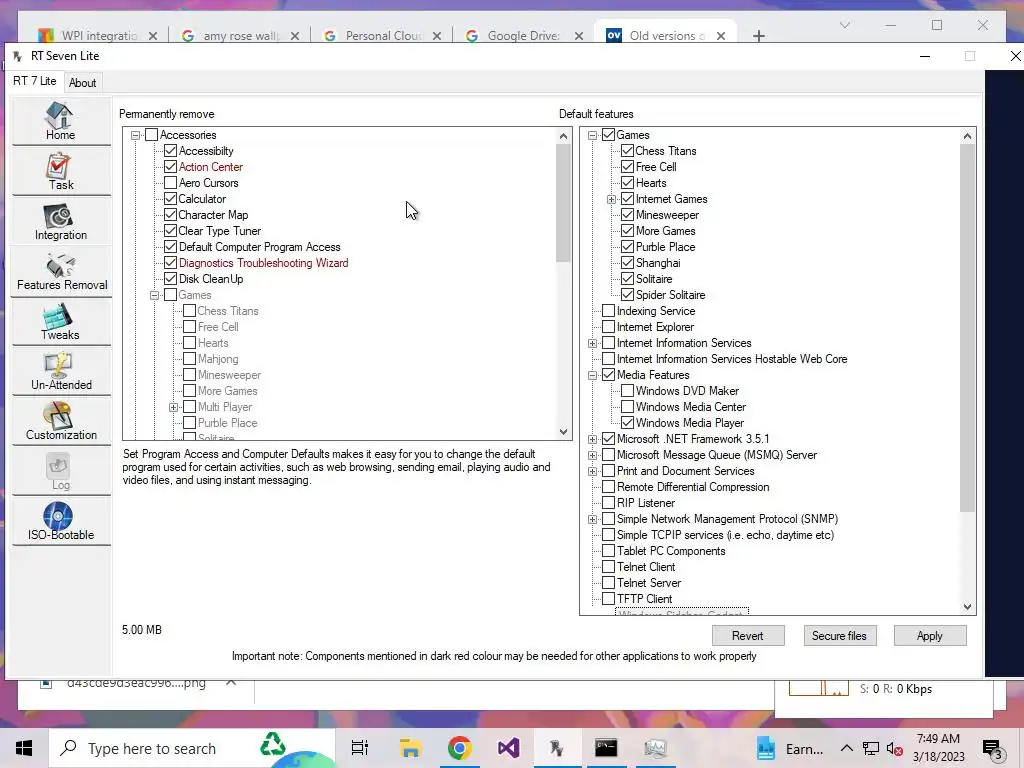The image size is (1024, 768).
Task: Switch to the RT 7 Lite tab
Action: [x=35, y=81]
